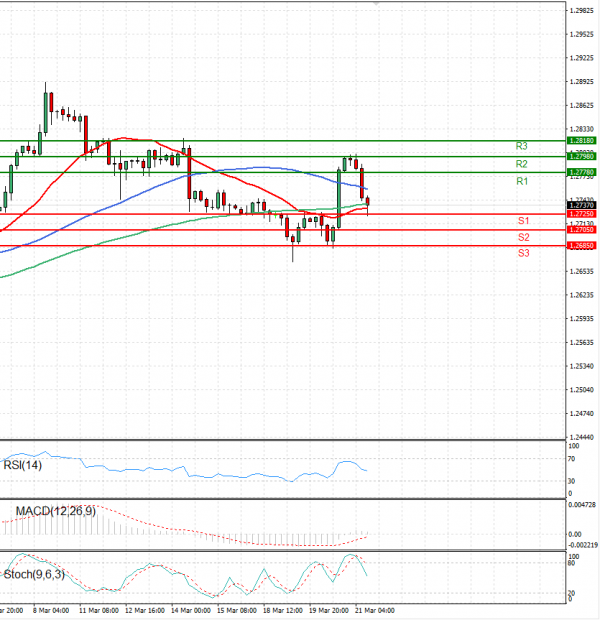Click the 1.29825 price axis value
Image resolution: width=600 pixels, height=620 pixels.
tap(581, 11)
